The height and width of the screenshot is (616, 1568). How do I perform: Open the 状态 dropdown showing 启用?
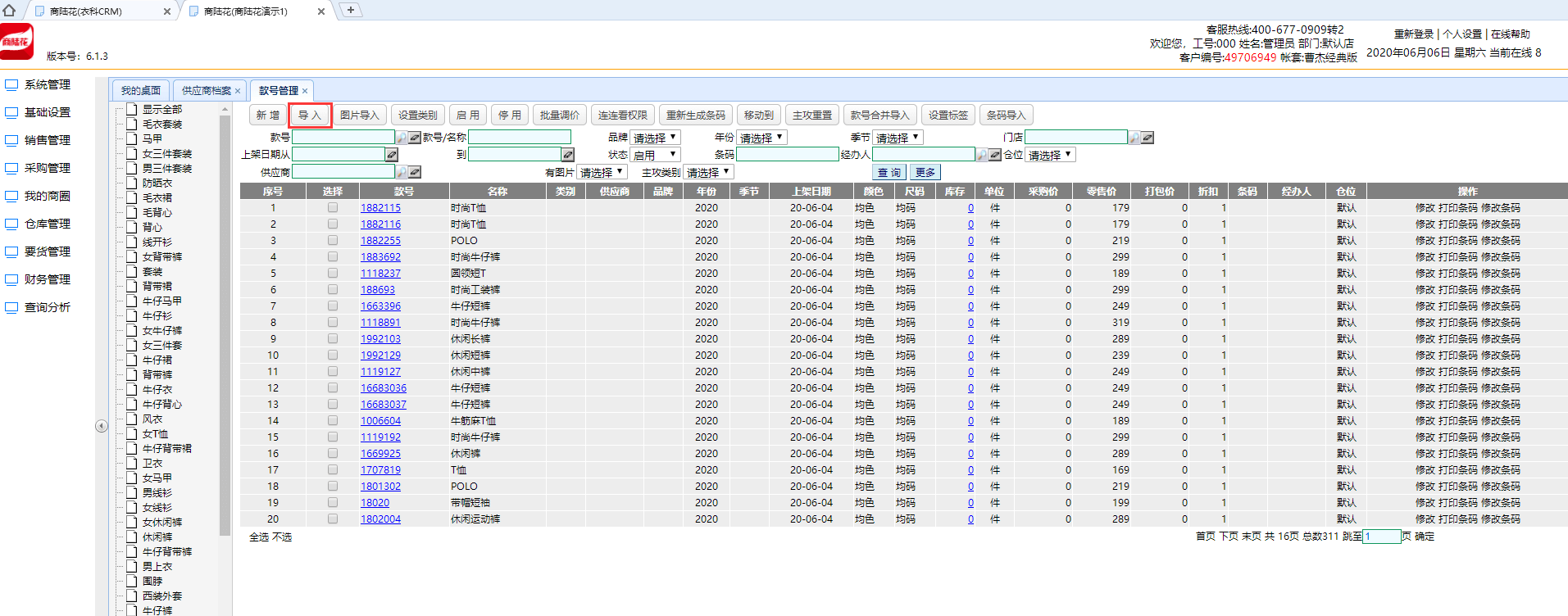point(655,155)
